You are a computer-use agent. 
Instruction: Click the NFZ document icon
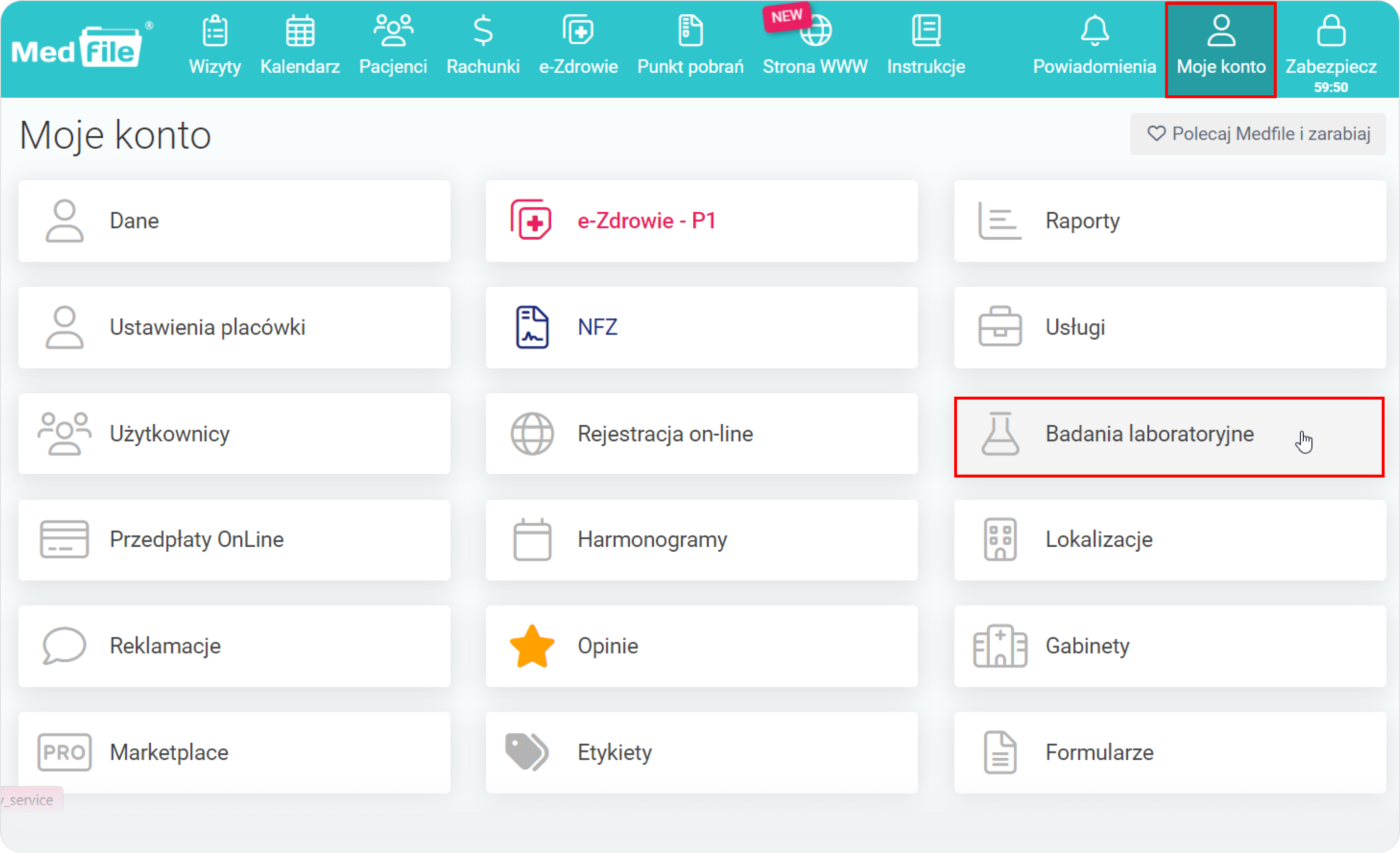(532, 327)
